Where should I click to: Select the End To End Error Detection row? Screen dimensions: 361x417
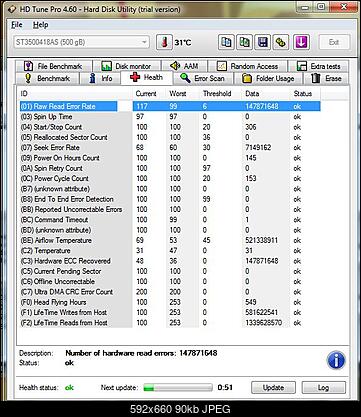point(170,199)
